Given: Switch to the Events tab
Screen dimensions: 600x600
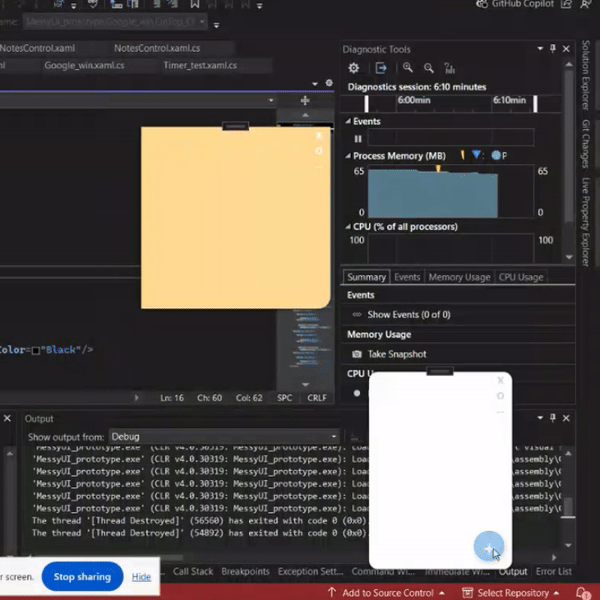Looking at the screenshot, I should tap(407, 277).
